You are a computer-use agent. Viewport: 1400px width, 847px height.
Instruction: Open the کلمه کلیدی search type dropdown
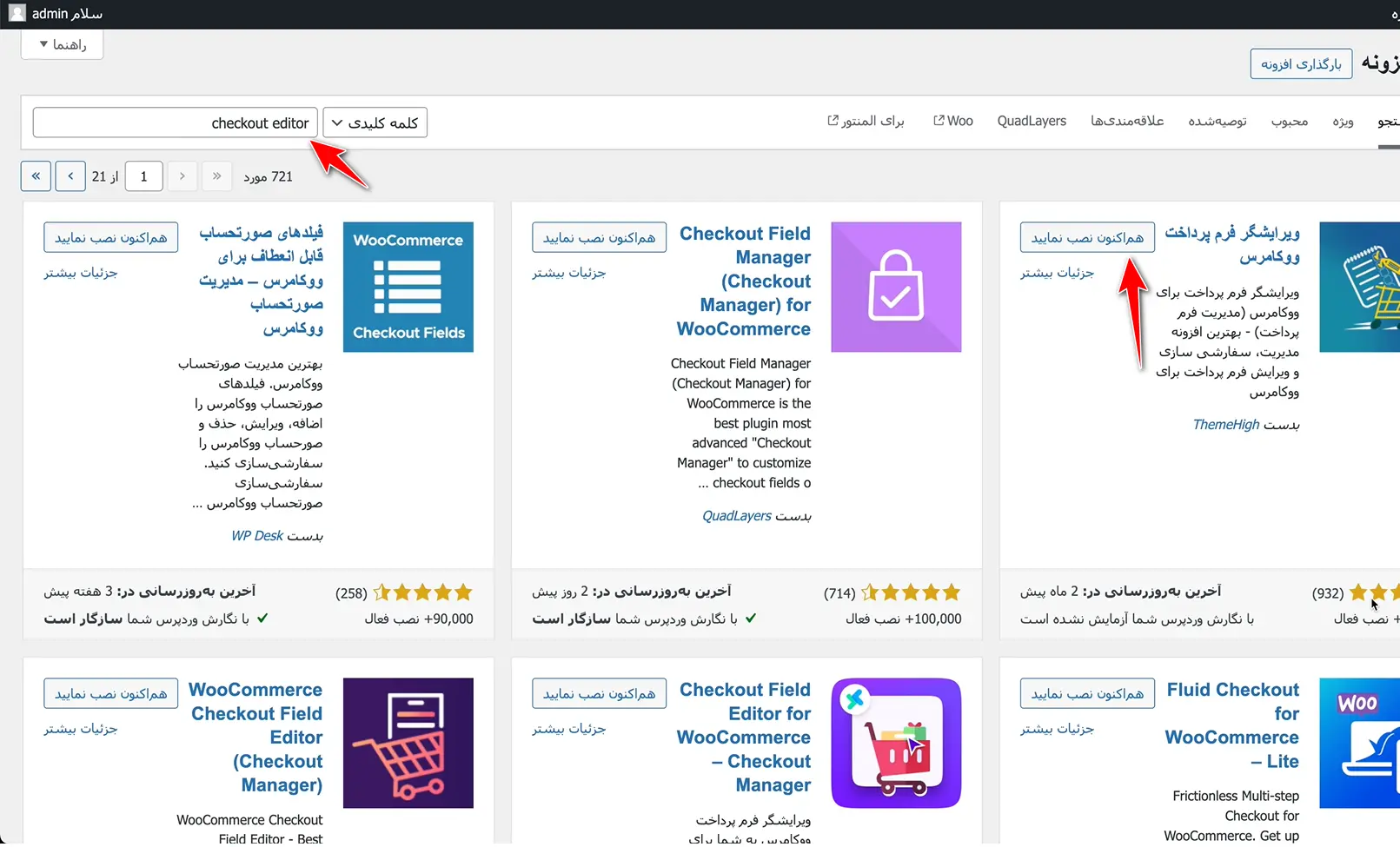coord(375,122)
